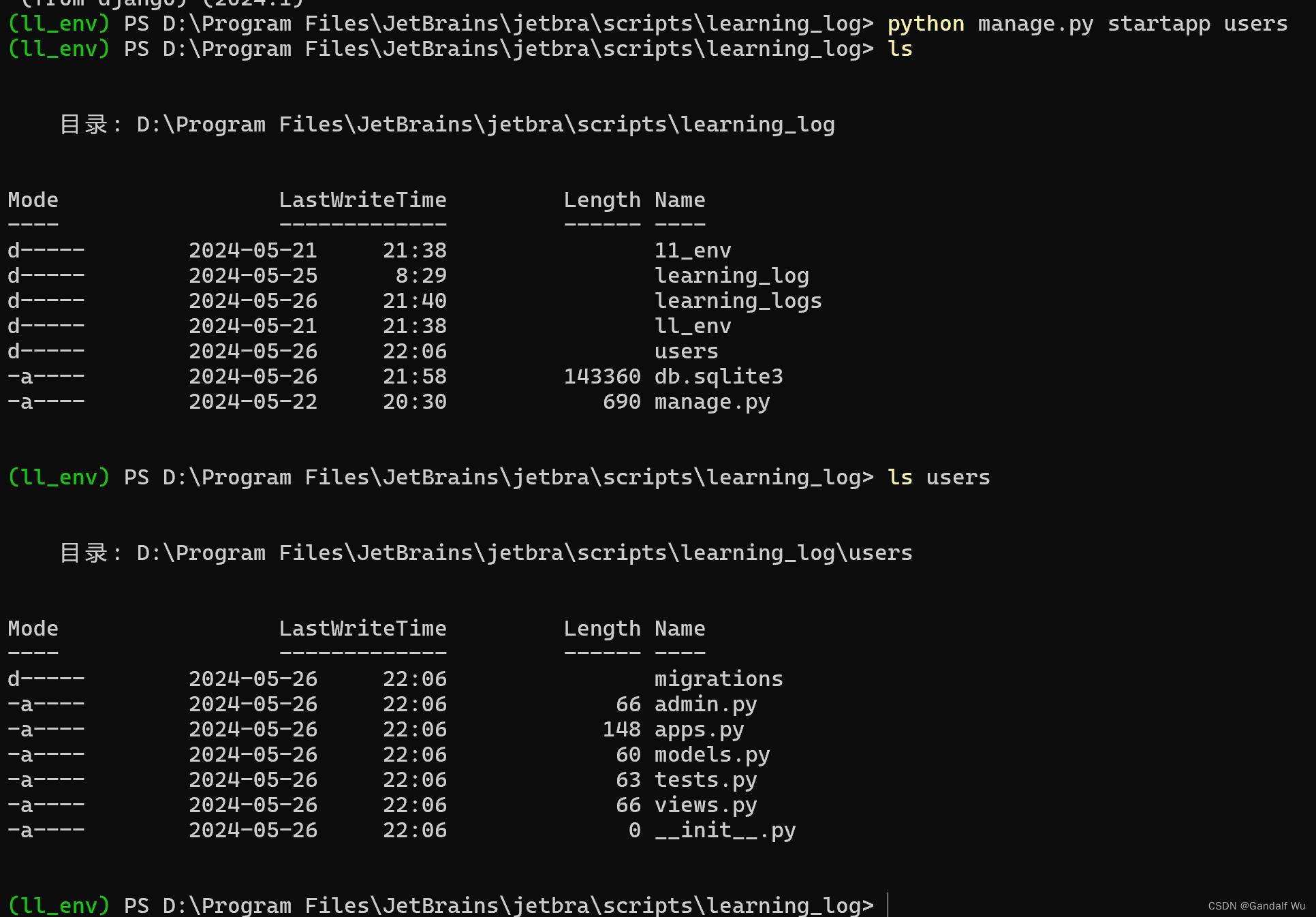The image size is (1316, 917).
Task: Select the manage.py file name
Action: [712, 402]
